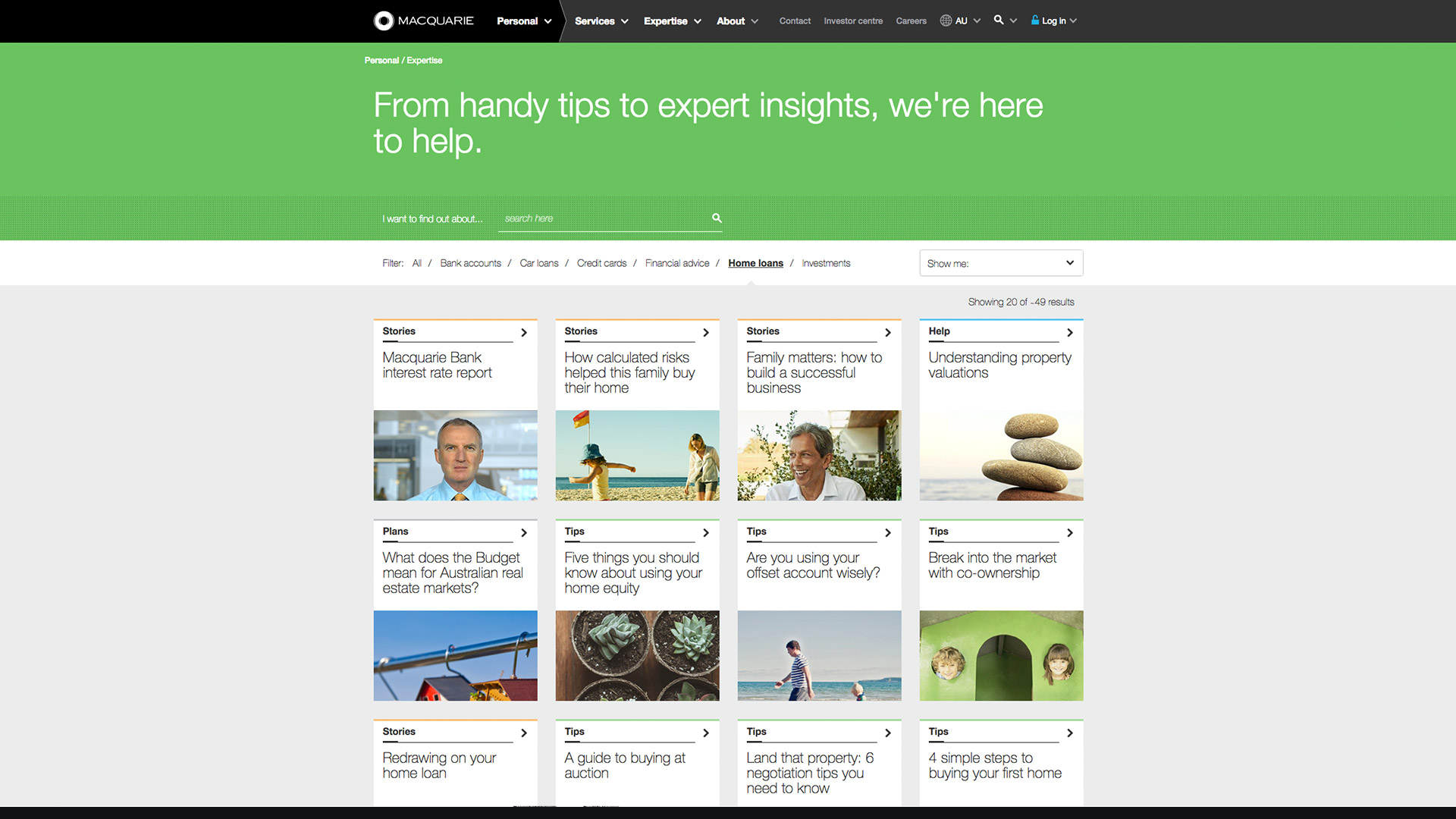Image resolution: width=1456 pixels, height=819 pixels.
Task: Open the Careers link
Action: (911, 20)
